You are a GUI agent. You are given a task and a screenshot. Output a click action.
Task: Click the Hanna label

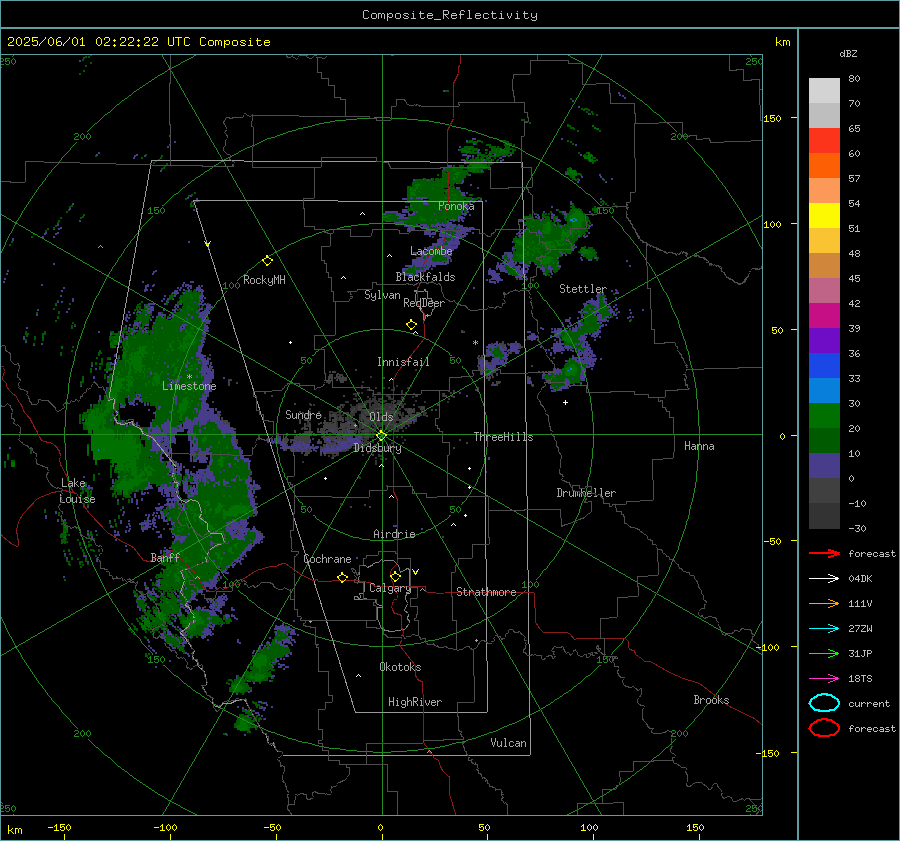(699, 446)
